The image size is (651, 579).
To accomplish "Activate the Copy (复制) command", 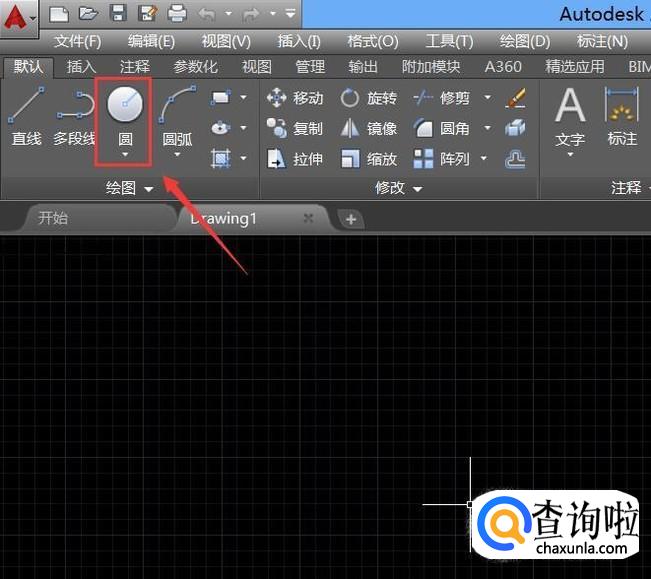I will (x=295, y=128).
